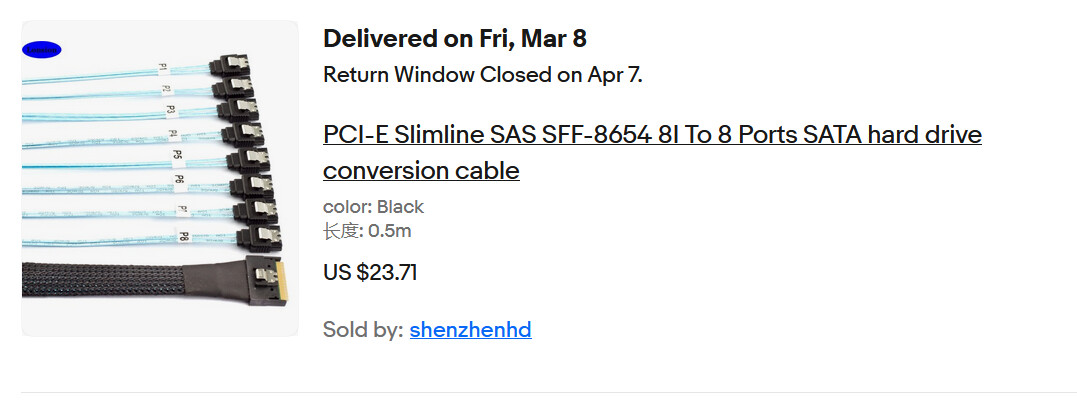Click the P5 cable label in image
Screen dimensions: 1077x400
pos(177,156)
